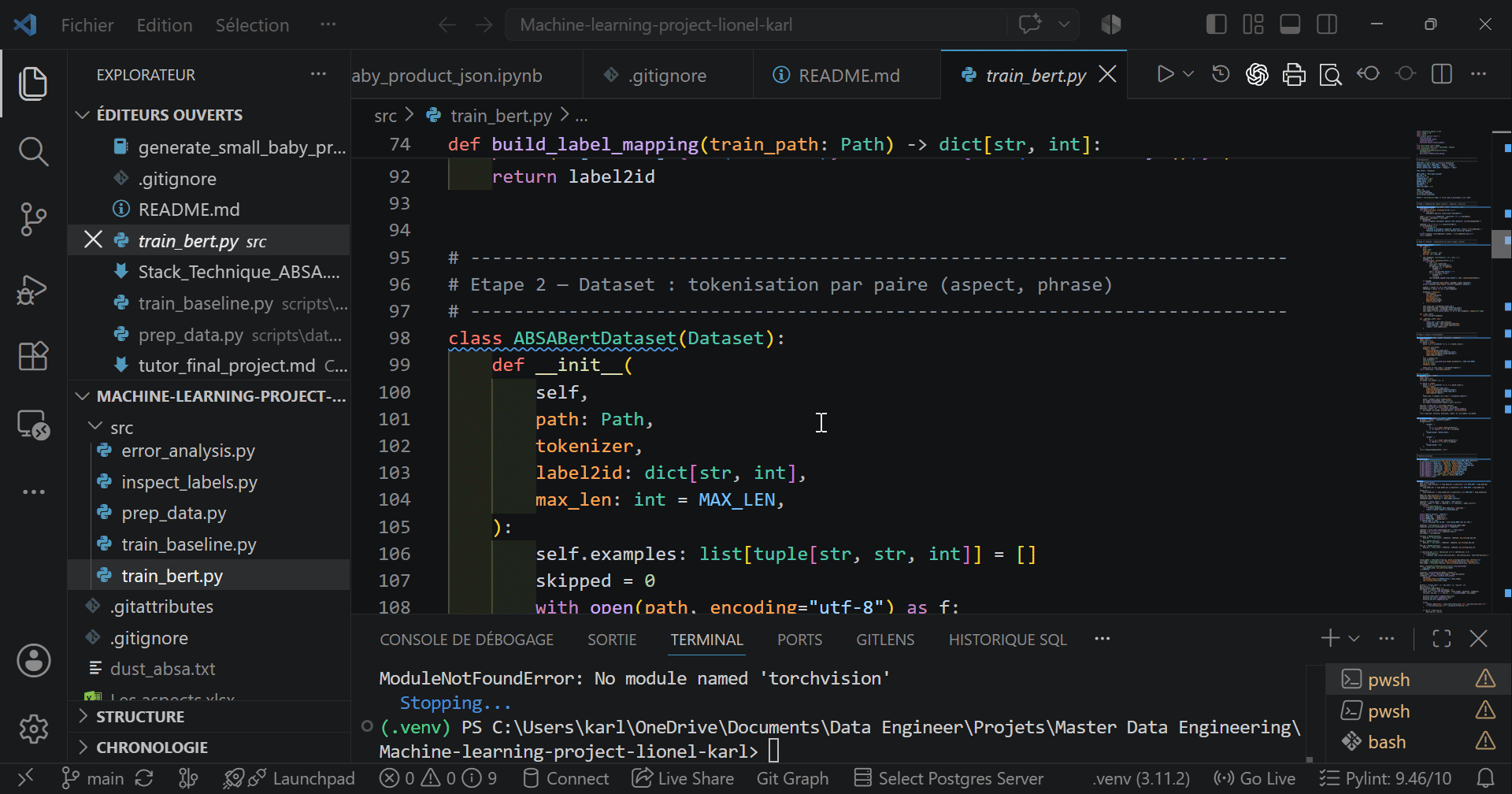Toggle the secondary sidebar visibility
This screenshot has height=794, width=1512.
tap(1327, 24)
